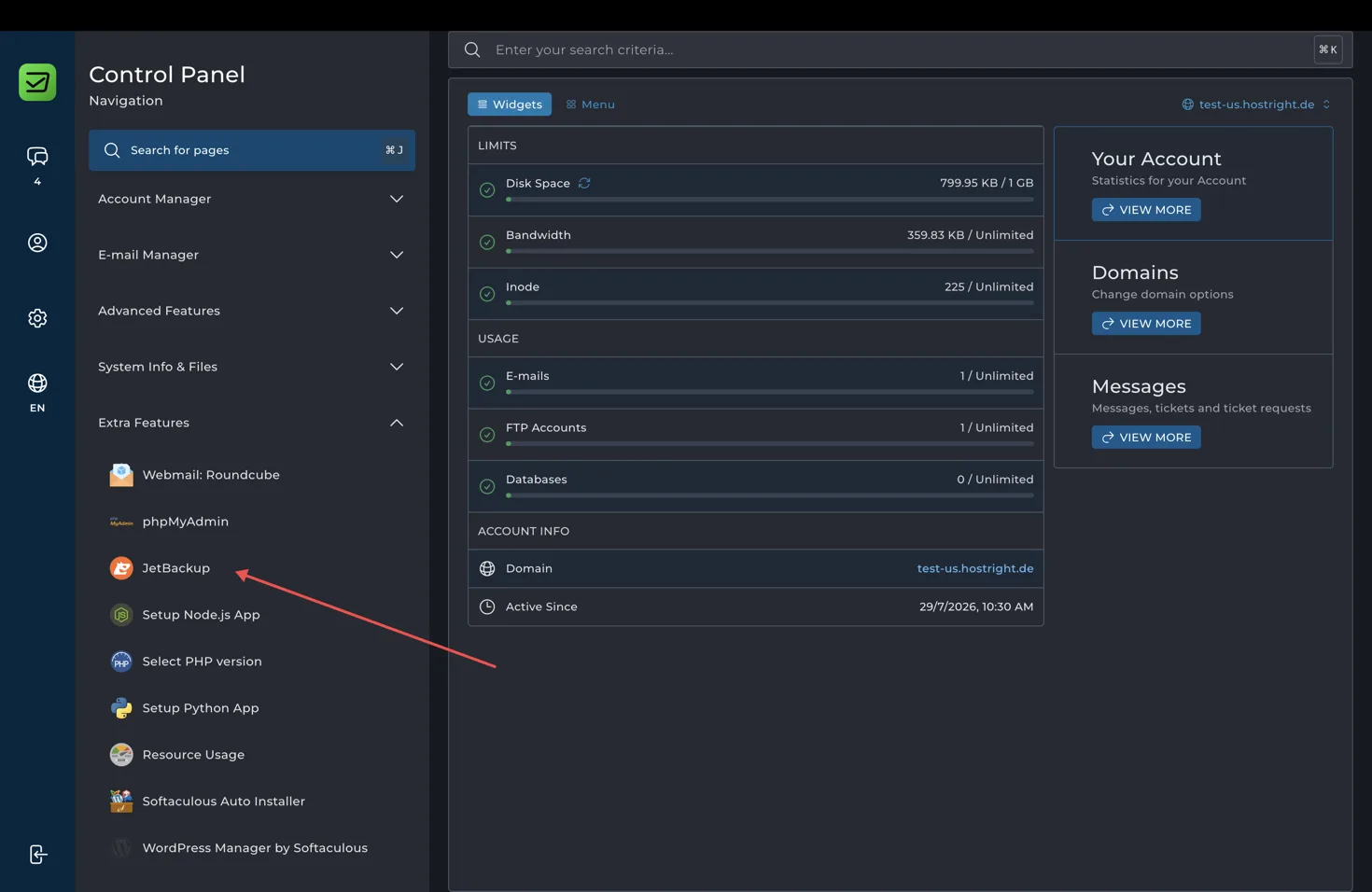The height and width of the screenshot is (892, 1372).
Task: Click the Bandwidth usage progress bar
Action: (x=770, y=252)
